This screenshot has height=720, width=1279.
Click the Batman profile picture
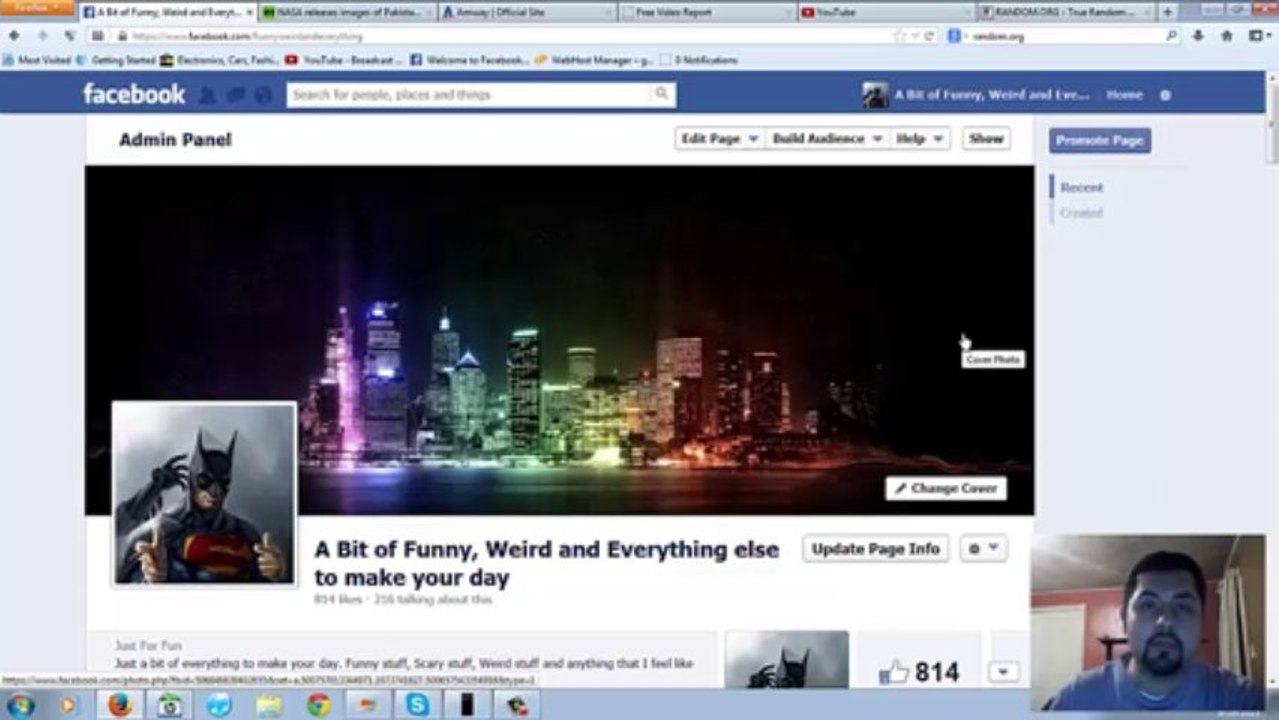204,494
